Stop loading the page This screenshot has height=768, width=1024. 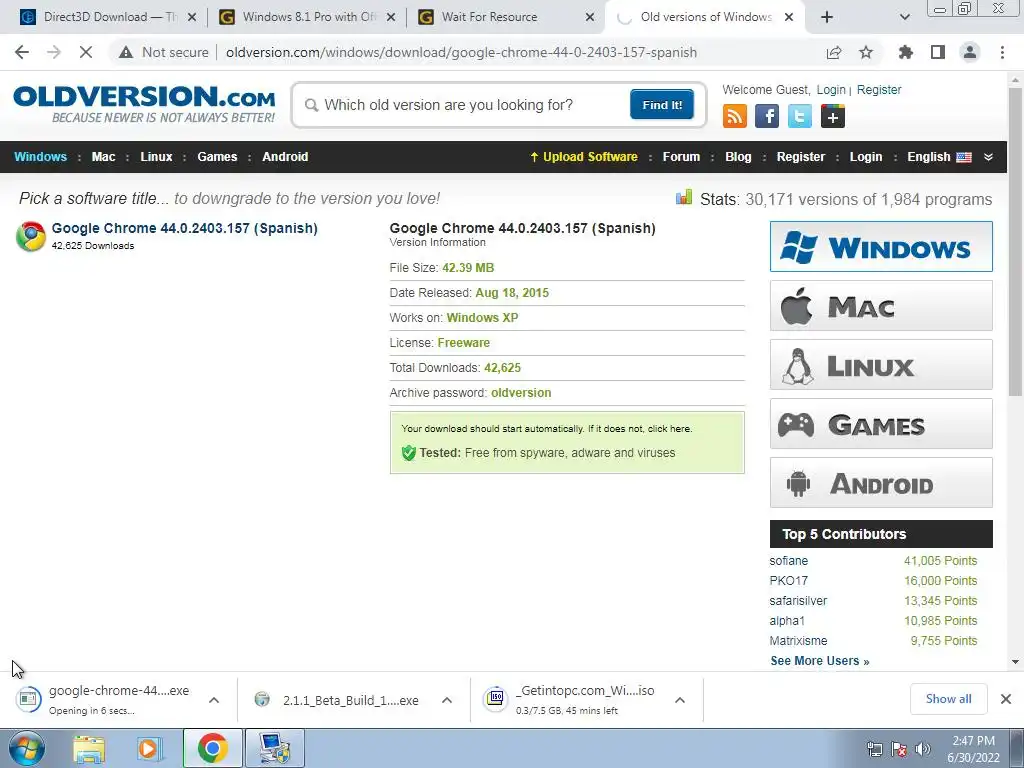pyautogui.click(x=86, y=52)
